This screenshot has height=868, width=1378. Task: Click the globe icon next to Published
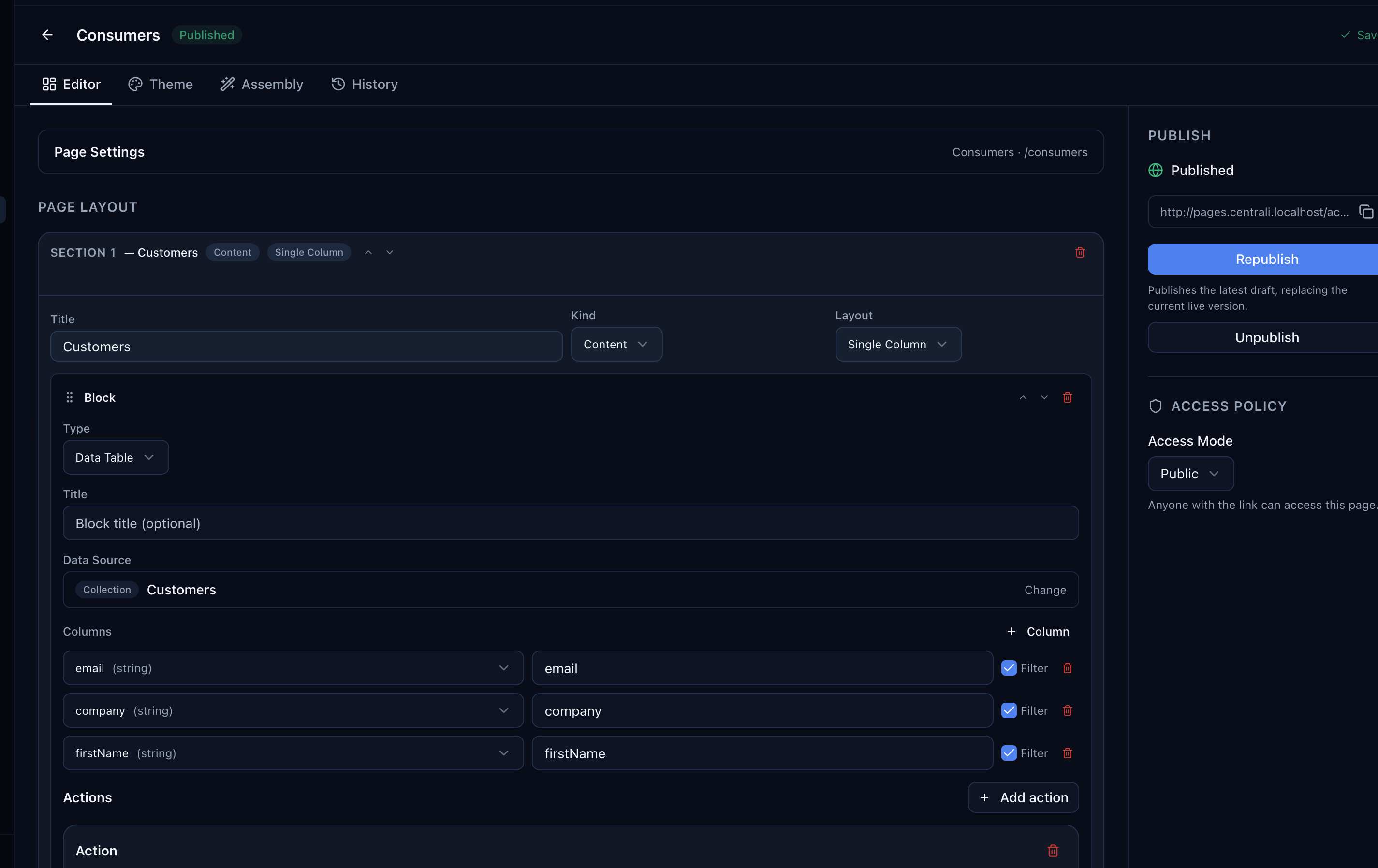coord(1155,170)
